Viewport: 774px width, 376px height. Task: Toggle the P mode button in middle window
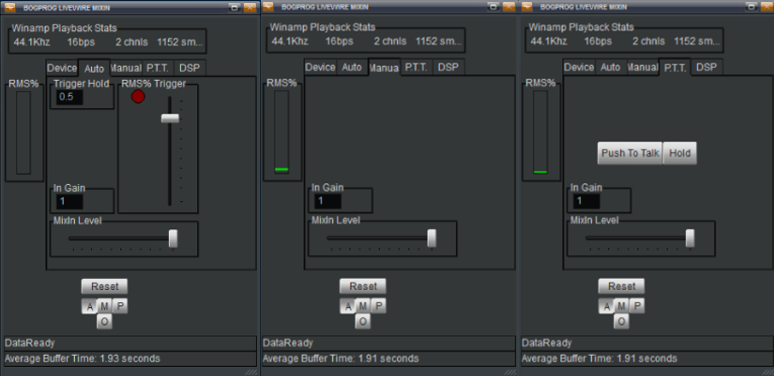tap(379, 306)
